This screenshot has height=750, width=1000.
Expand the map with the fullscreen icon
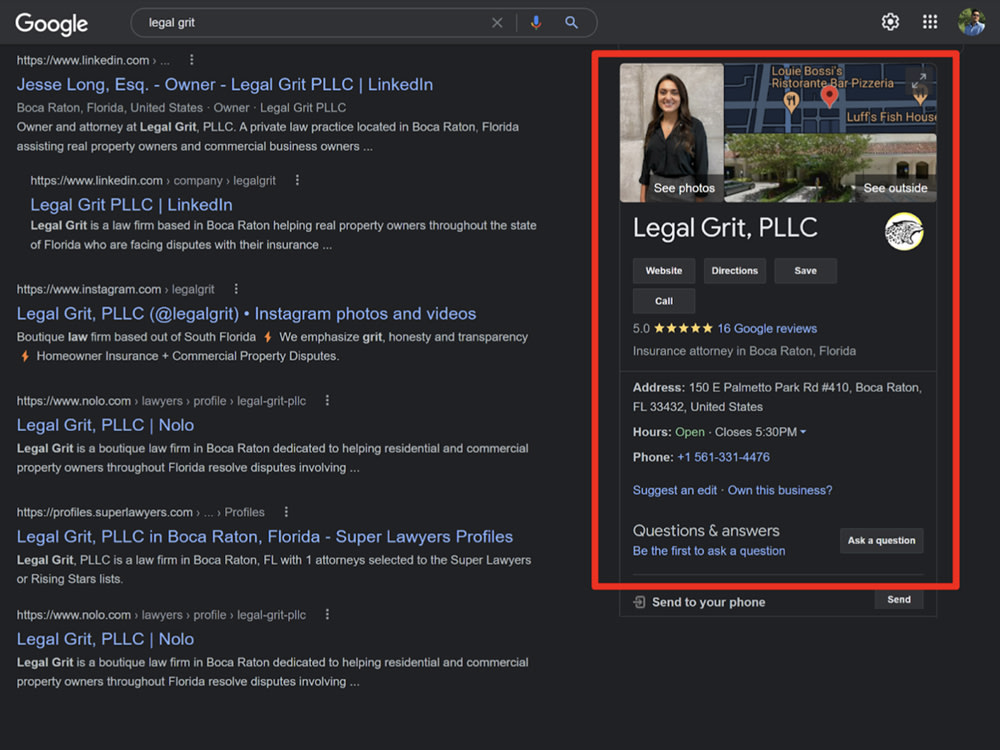point(918,81)
